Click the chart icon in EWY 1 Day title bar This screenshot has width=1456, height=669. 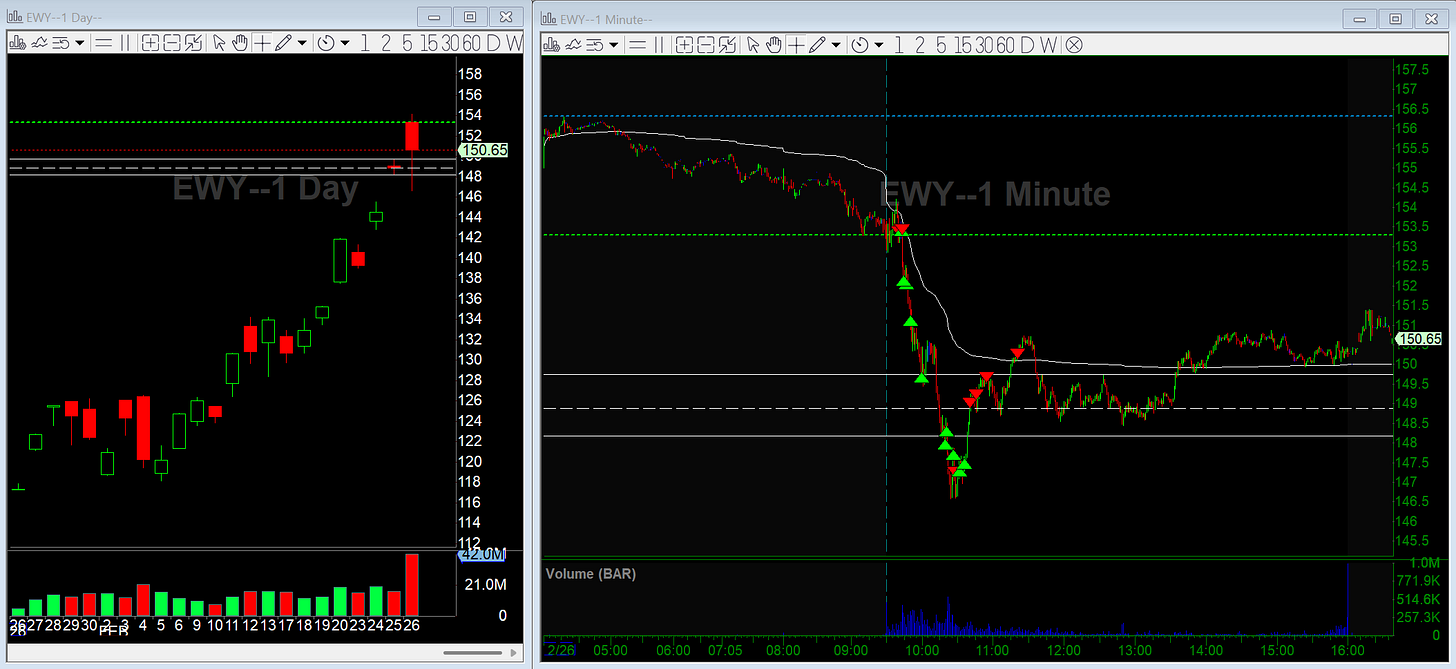tap(14, 16)
